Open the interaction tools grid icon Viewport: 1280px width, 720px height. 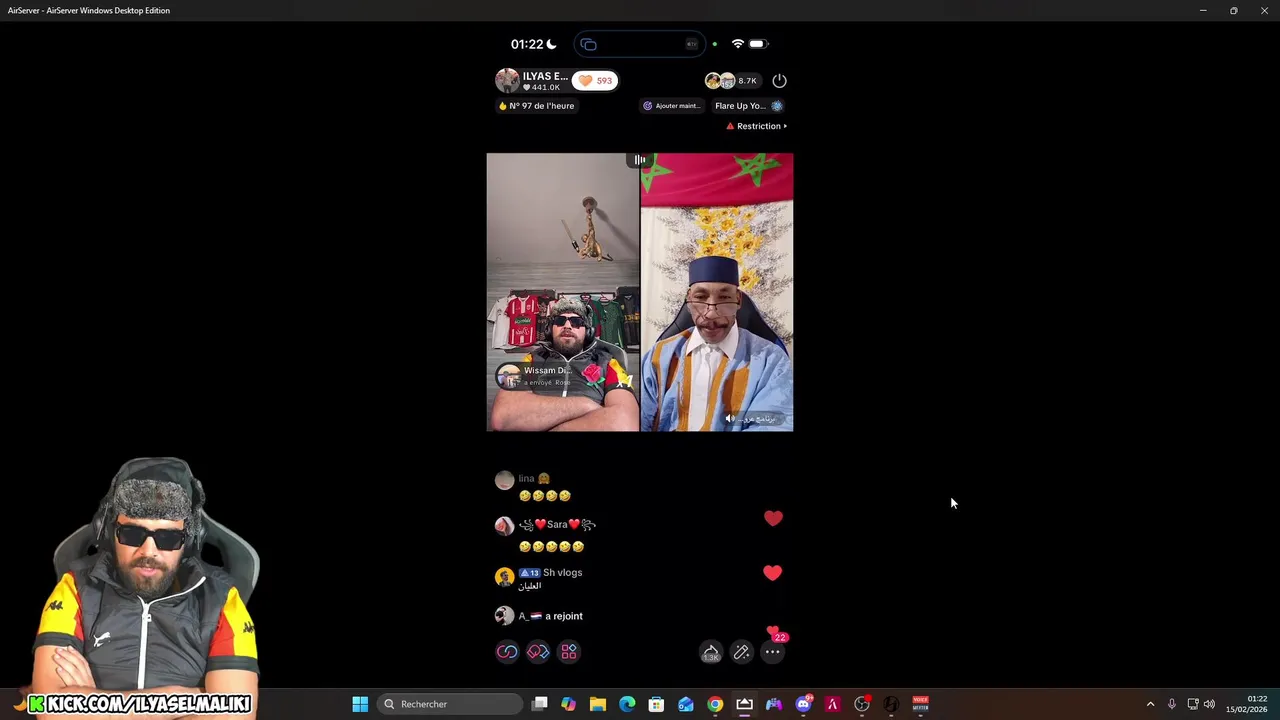pos(569,652)
